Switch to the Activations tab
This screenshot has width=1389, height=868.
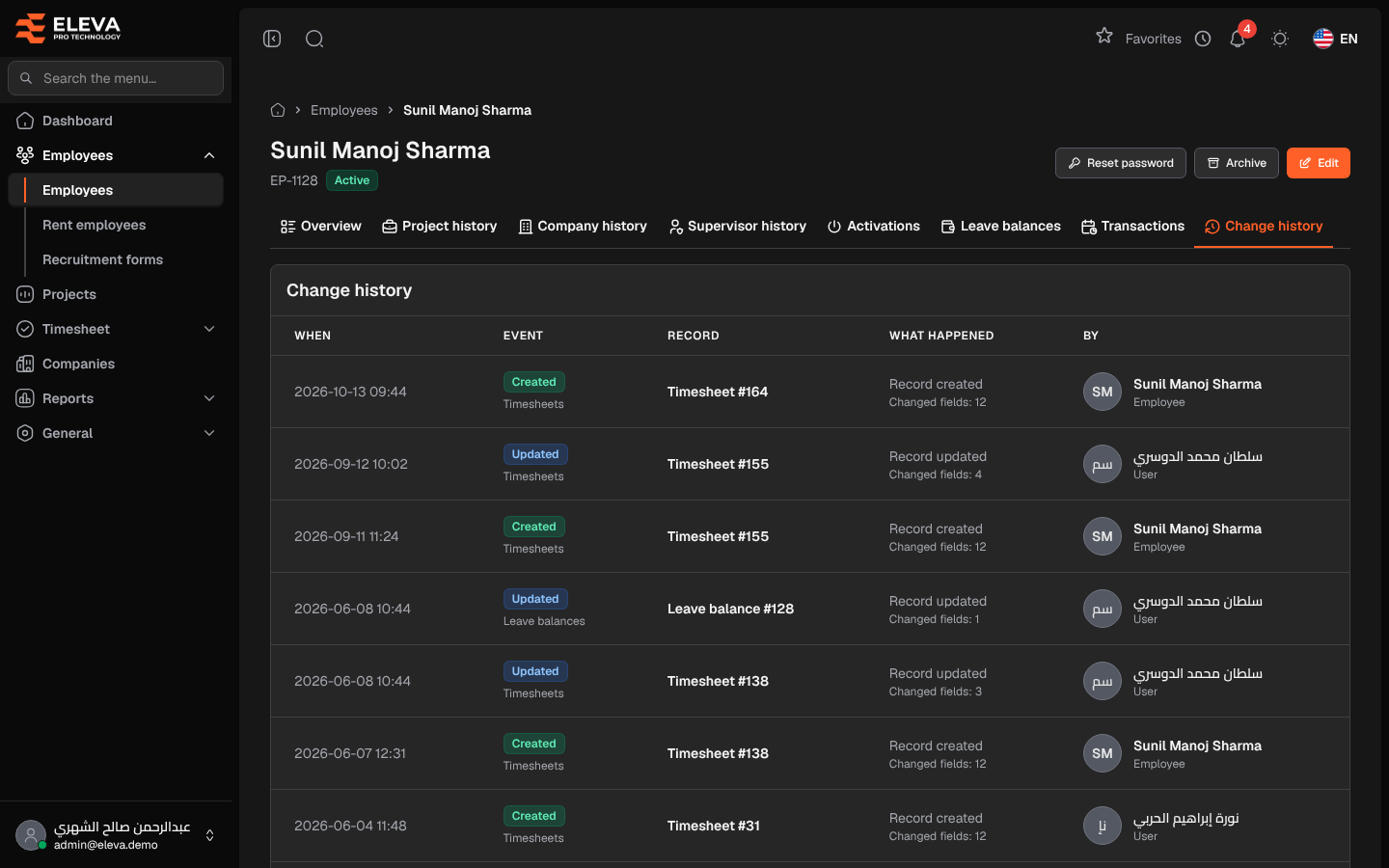(874, 226)
